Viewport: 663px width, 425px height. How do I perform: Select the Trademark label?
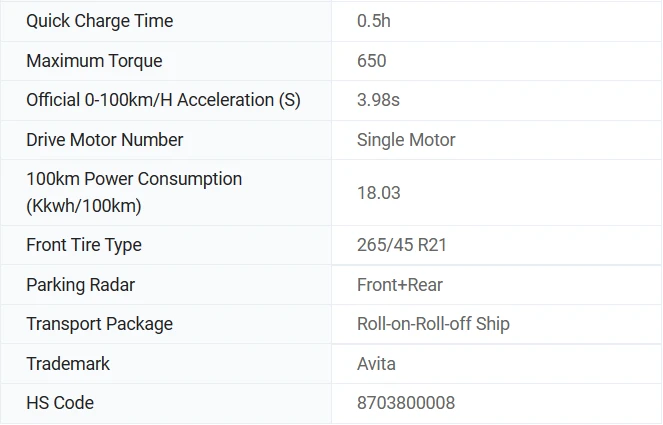point(68,364)
